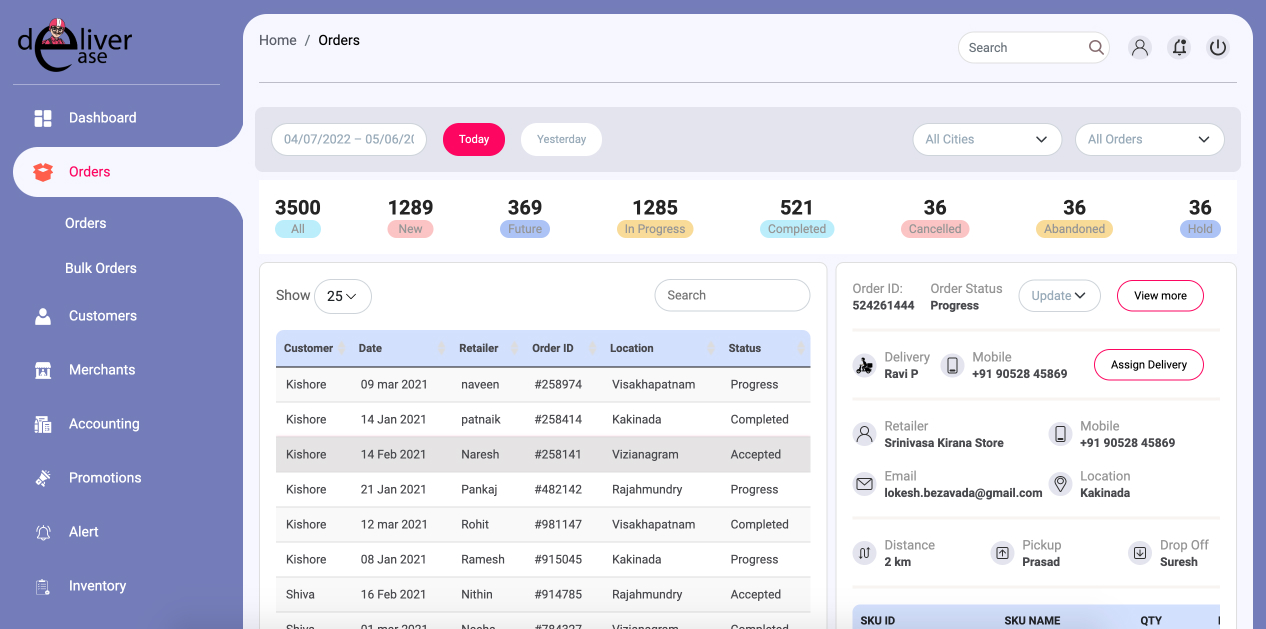Filter orders by the Cancelled status badge
This screenshot has width=1266, height=629.
click(934, 229)
